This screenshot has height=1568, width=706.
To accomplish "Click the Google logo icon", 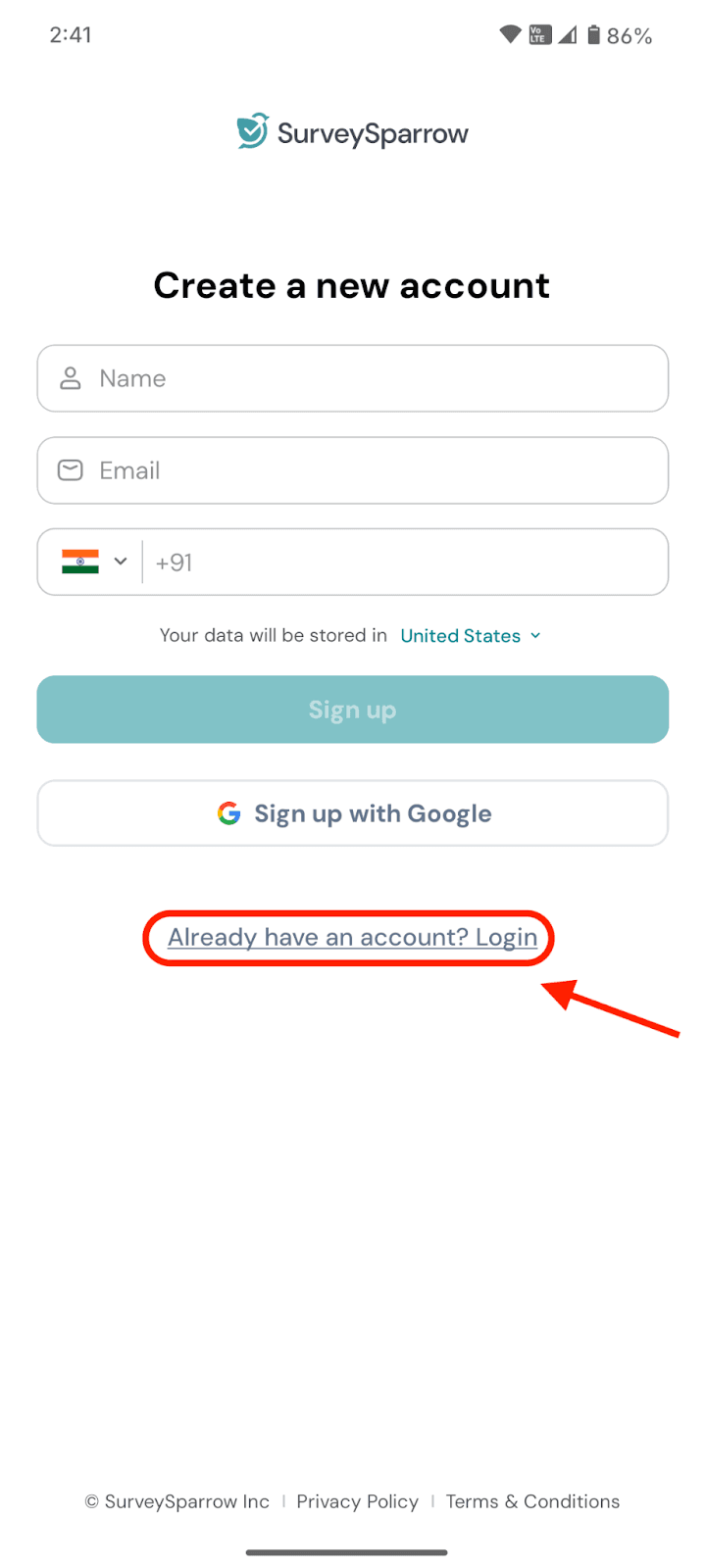I will click(x=229, y=813).
